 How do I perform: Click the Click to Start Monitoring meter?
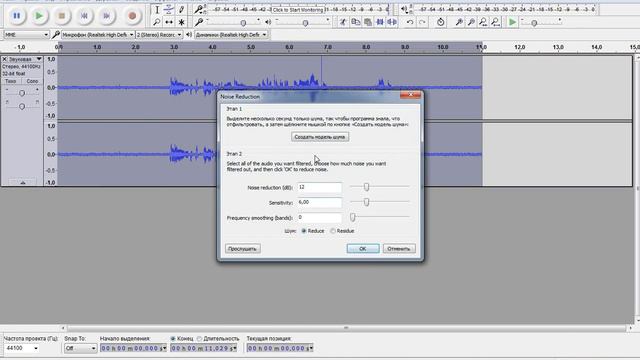[298, 9]
